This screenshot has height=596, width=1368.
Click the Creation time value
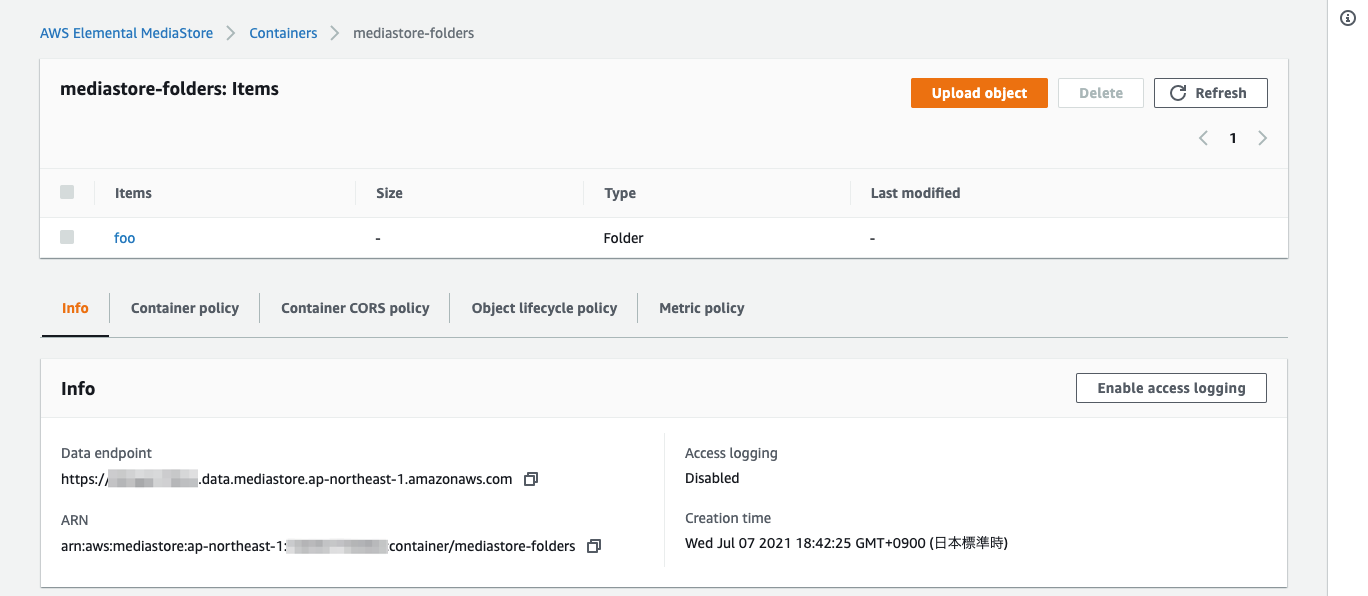846,544
